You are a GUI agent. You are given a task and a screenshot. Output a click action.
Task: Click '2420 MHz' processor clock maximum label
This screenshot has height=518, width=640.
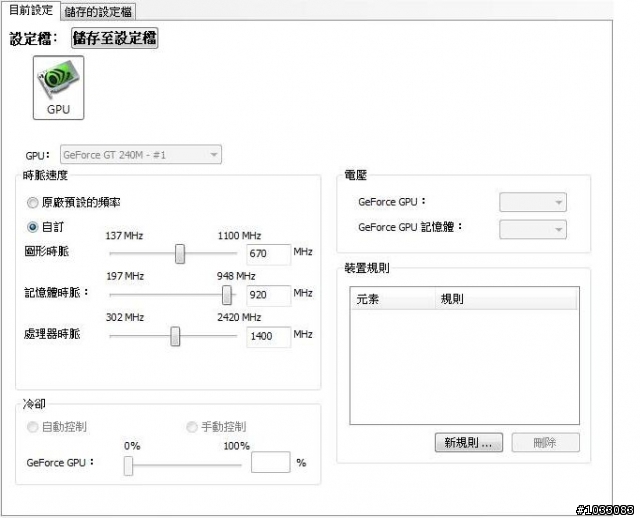click(x=239, y=317)
